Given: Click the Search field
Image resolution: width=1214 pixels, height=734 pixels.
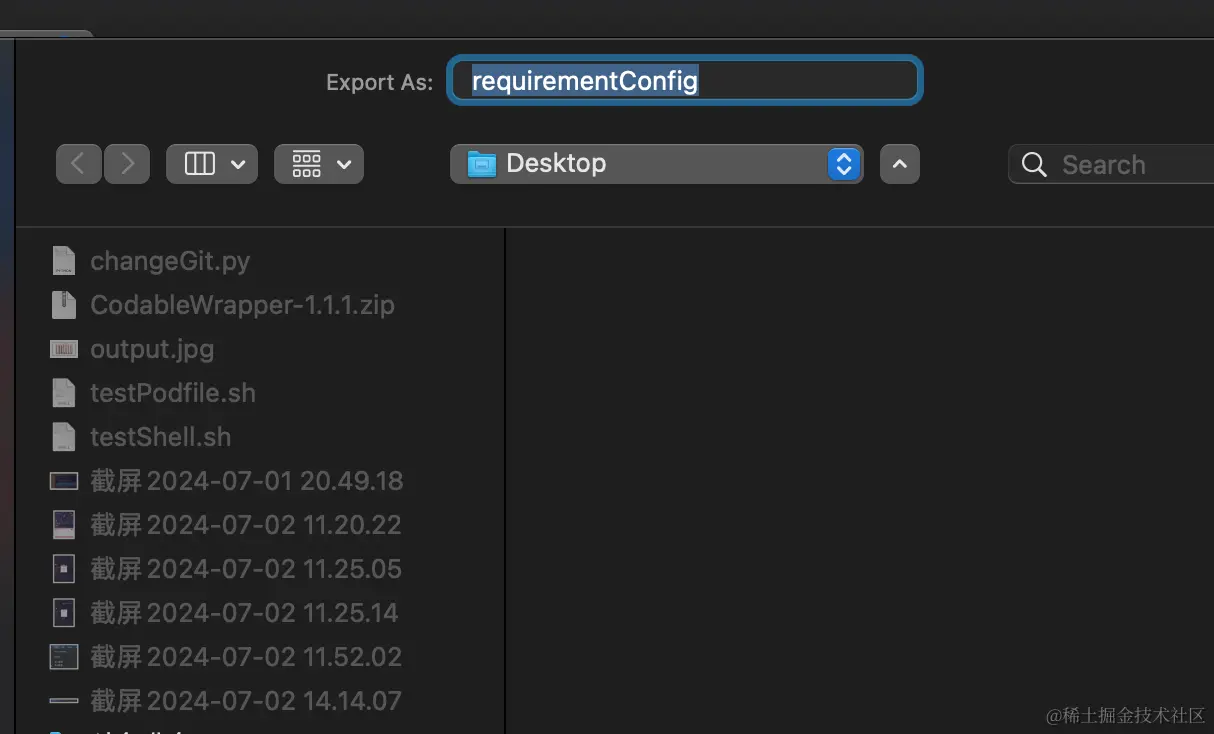Looking at the screenshot, I should (x=1112, y=164).
